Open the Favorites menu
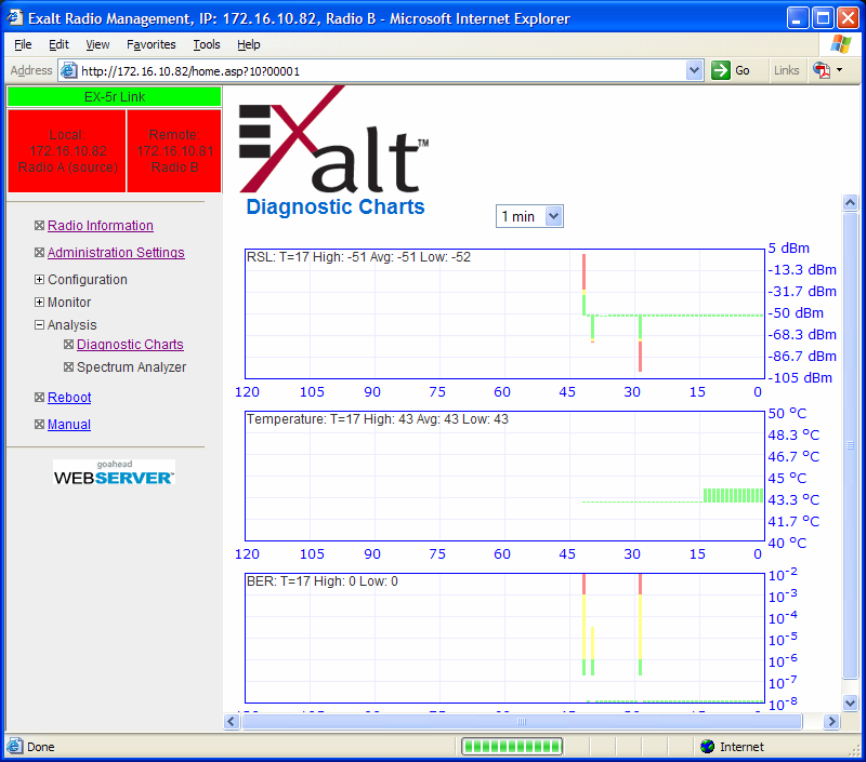The image size is (866, 762). (151, 45)
